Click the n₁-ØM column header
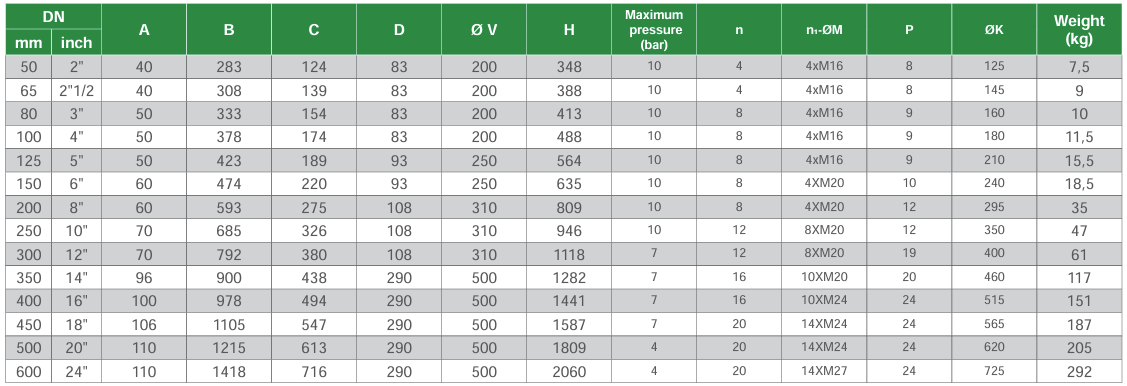 click(x=824, y=29)
